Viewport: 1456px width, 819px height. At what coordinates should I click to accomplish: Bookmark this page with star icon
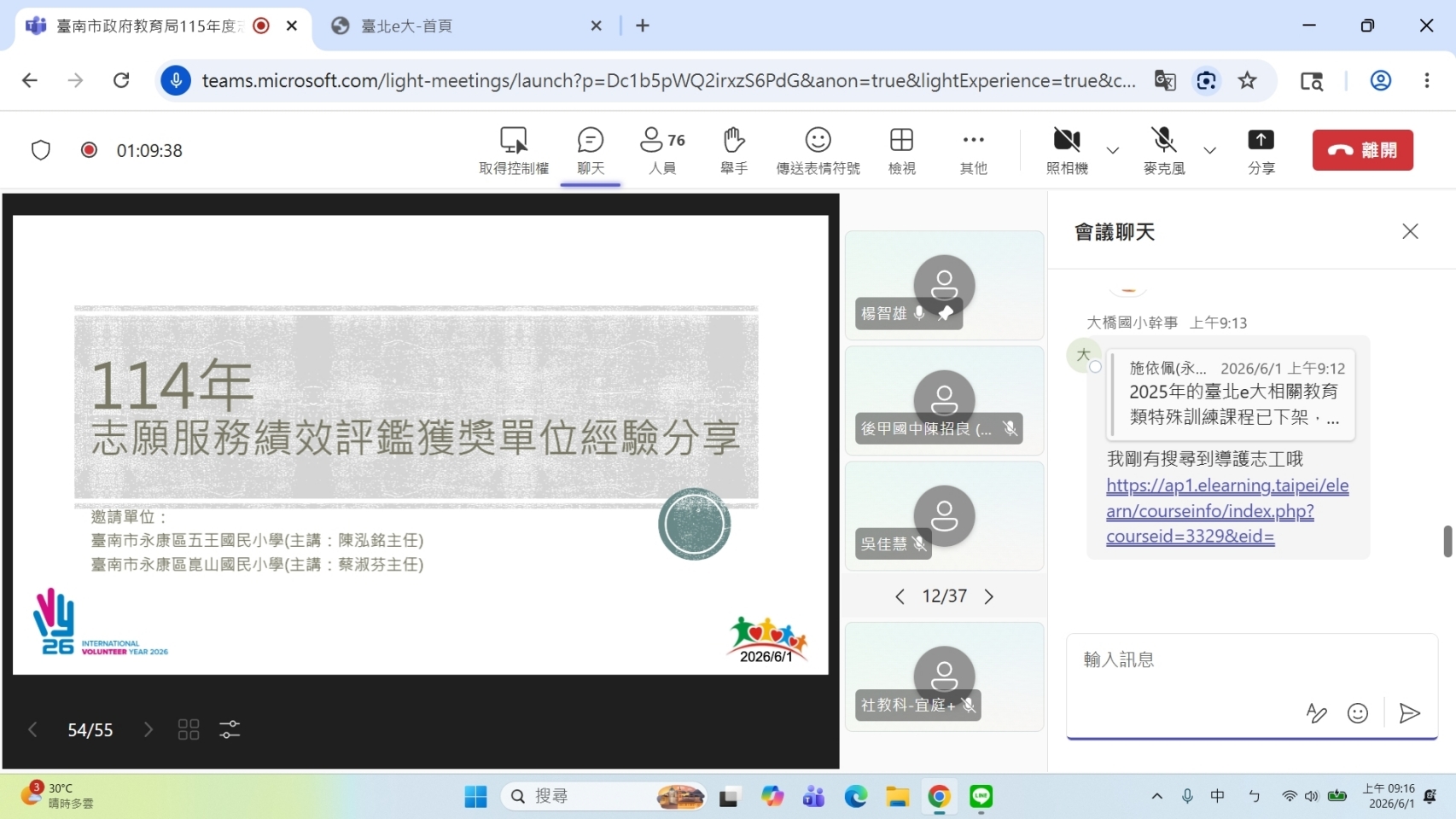click(1247, 80)
